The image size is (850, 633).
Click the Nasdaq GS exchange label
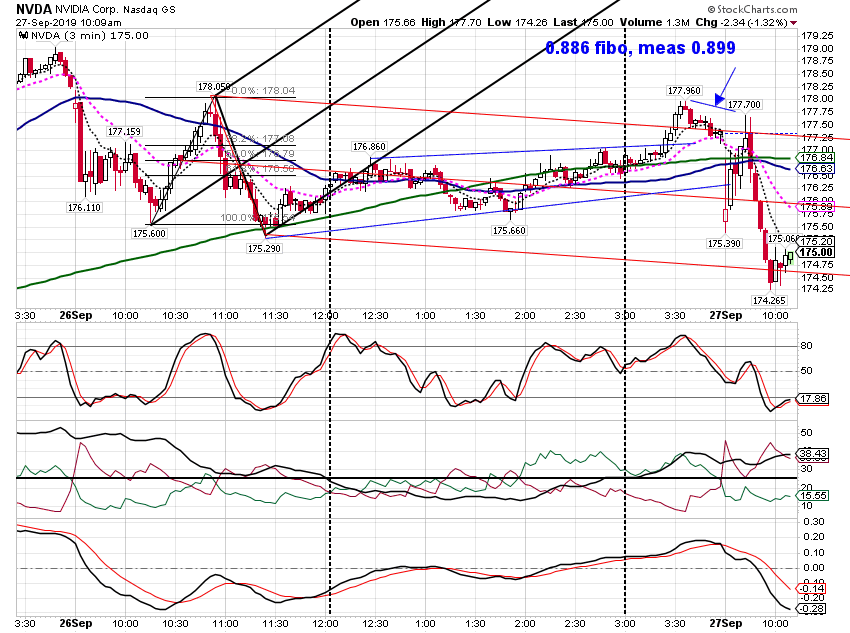pyautogui.click(x=150, y=10)
